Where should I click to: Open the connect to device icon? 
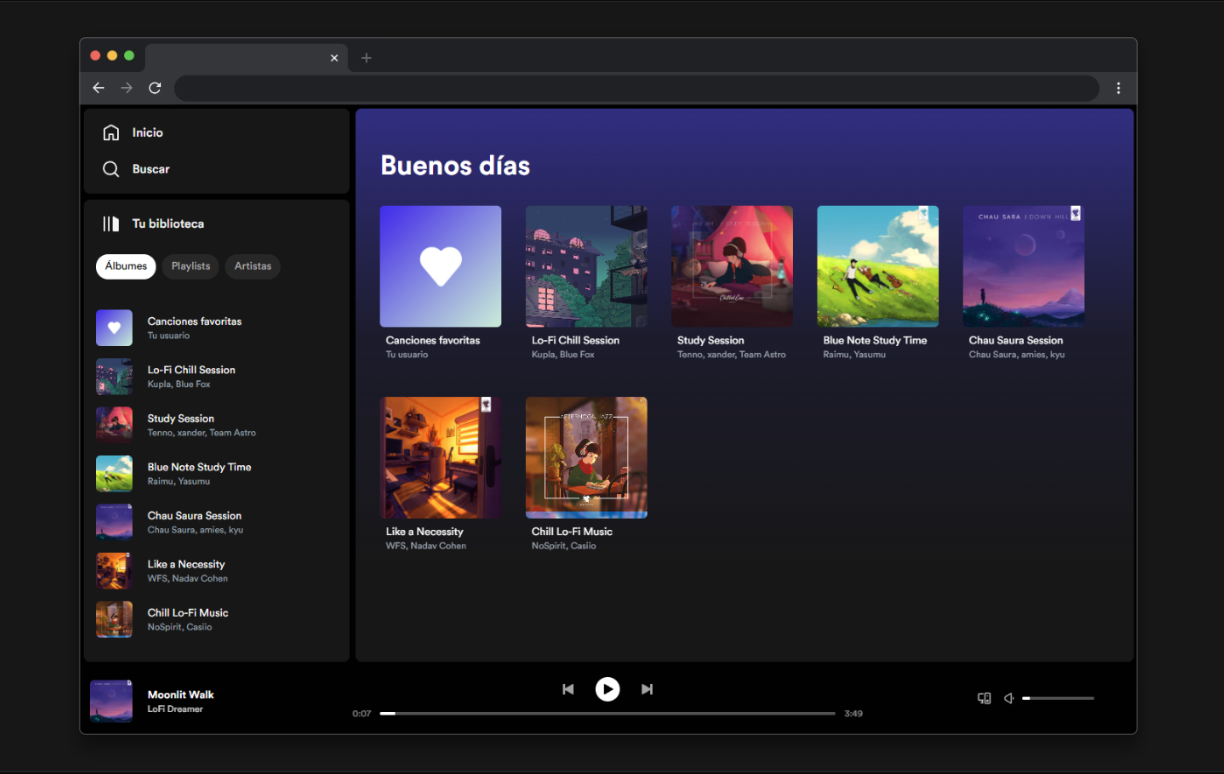pos(984,698)
